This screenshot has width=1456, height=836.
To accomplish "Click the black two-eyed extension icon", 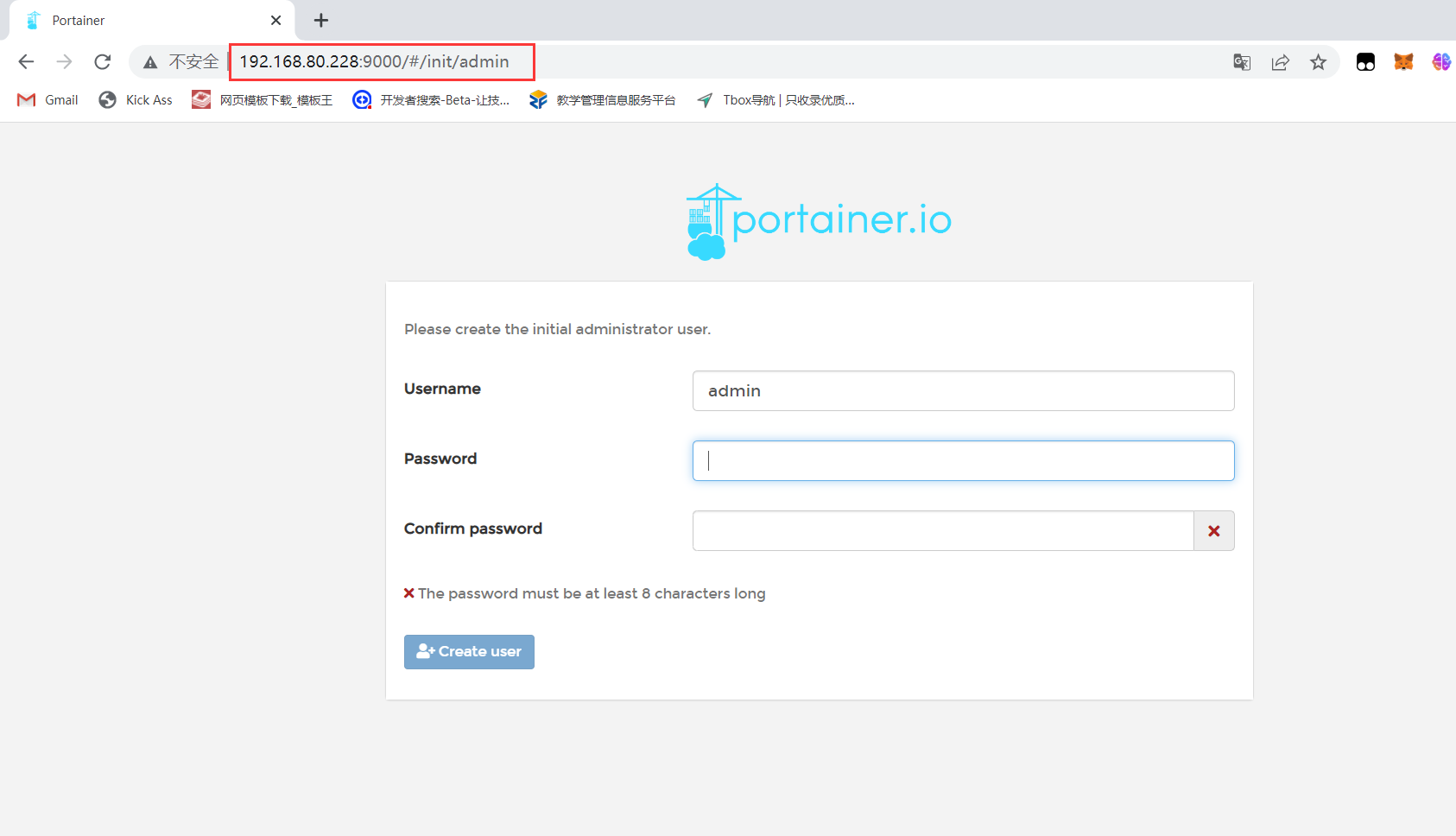I will point(1365,61).
